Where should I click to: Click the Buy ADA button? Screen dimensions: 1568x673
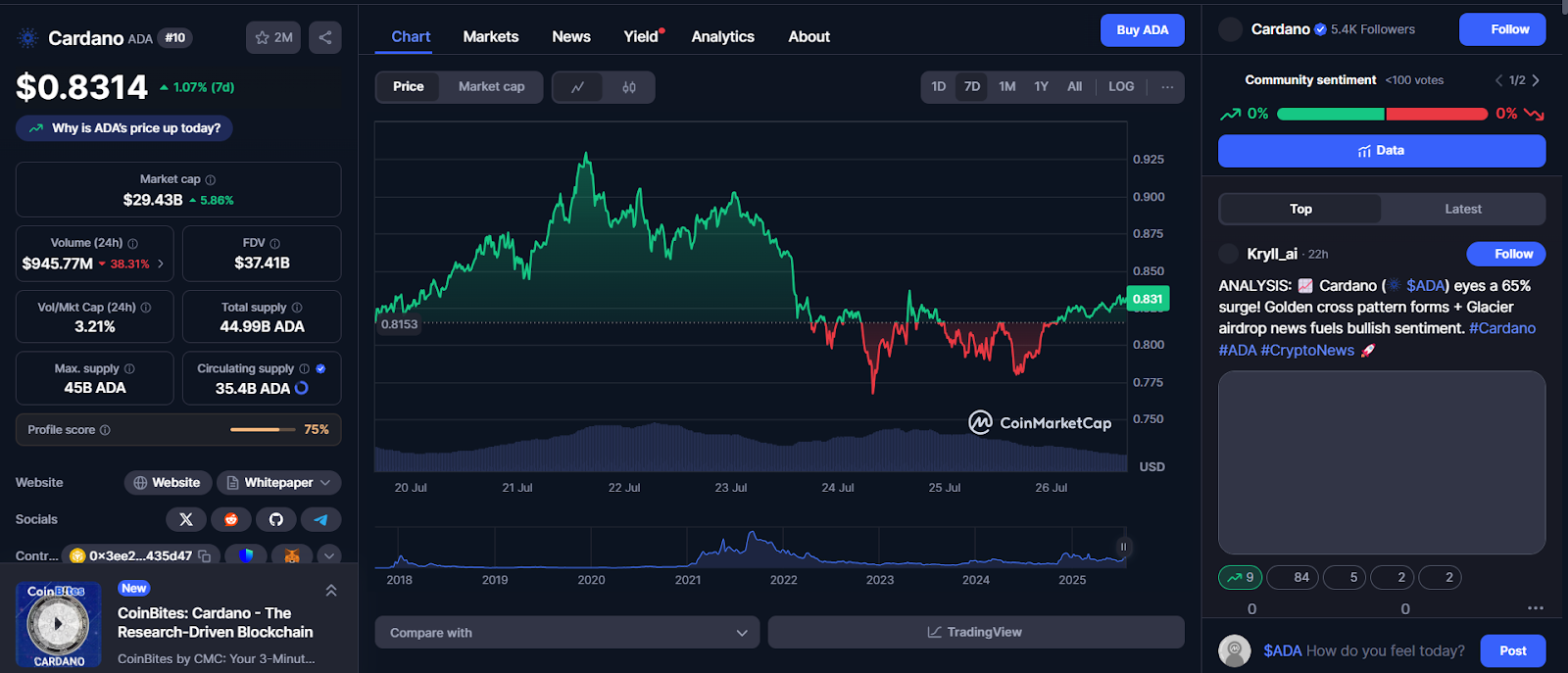(1143, 30)
